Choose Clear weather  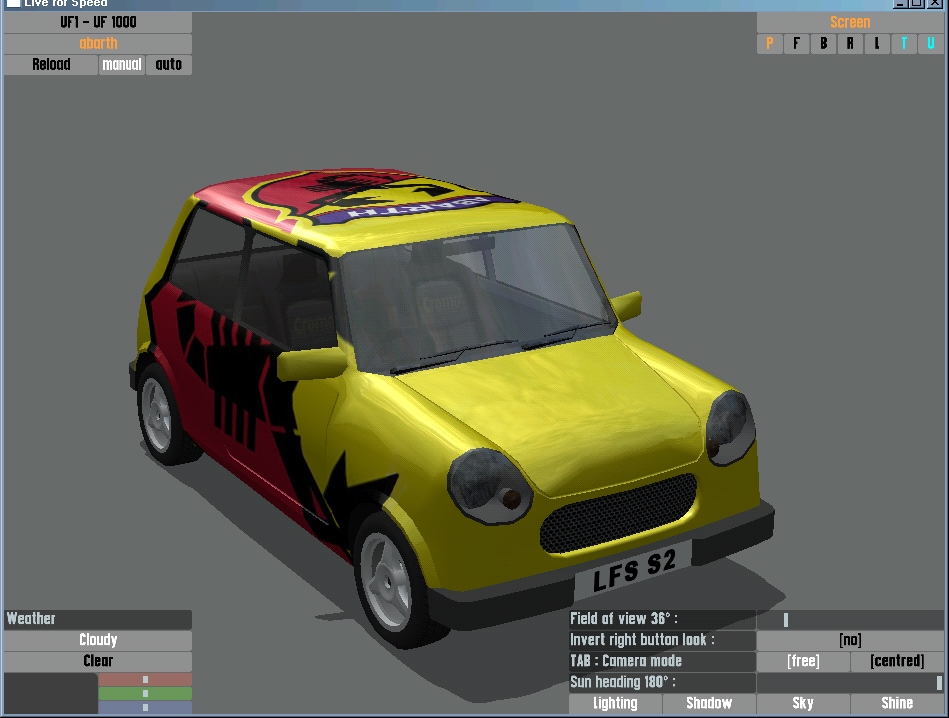click(x=97, y=661)
